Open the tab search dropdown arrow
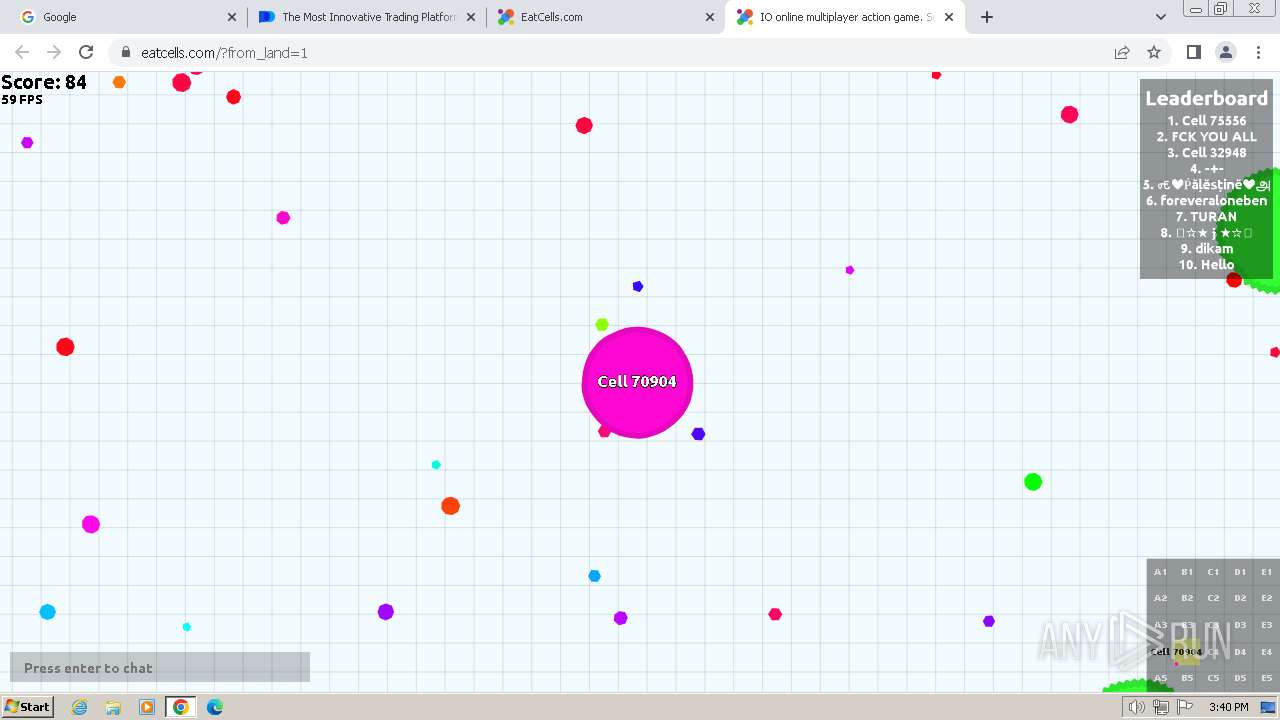 [1160, 17]
